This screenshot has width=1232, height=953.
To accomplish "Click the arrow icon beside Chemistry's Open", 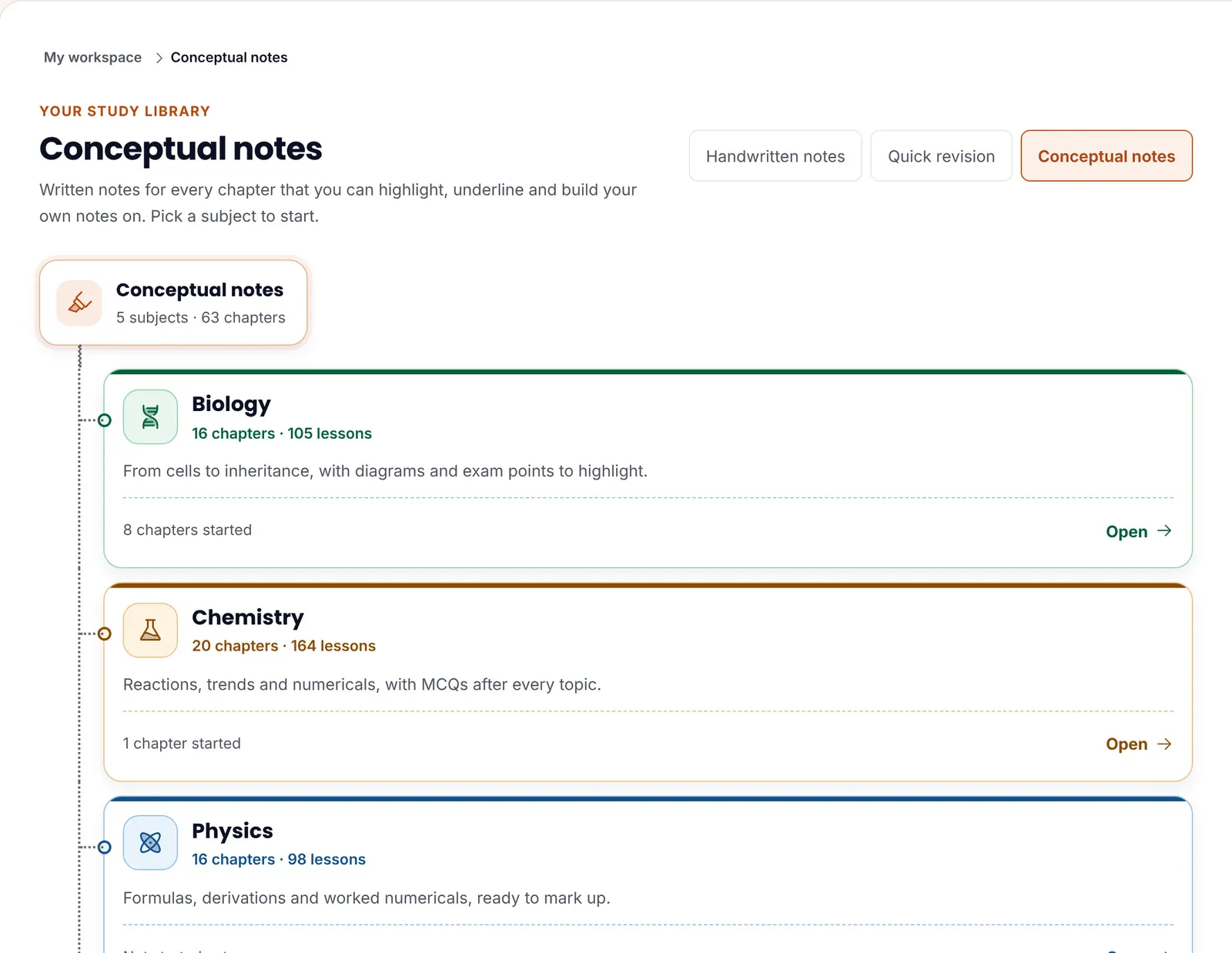I will pos(1164,744).
